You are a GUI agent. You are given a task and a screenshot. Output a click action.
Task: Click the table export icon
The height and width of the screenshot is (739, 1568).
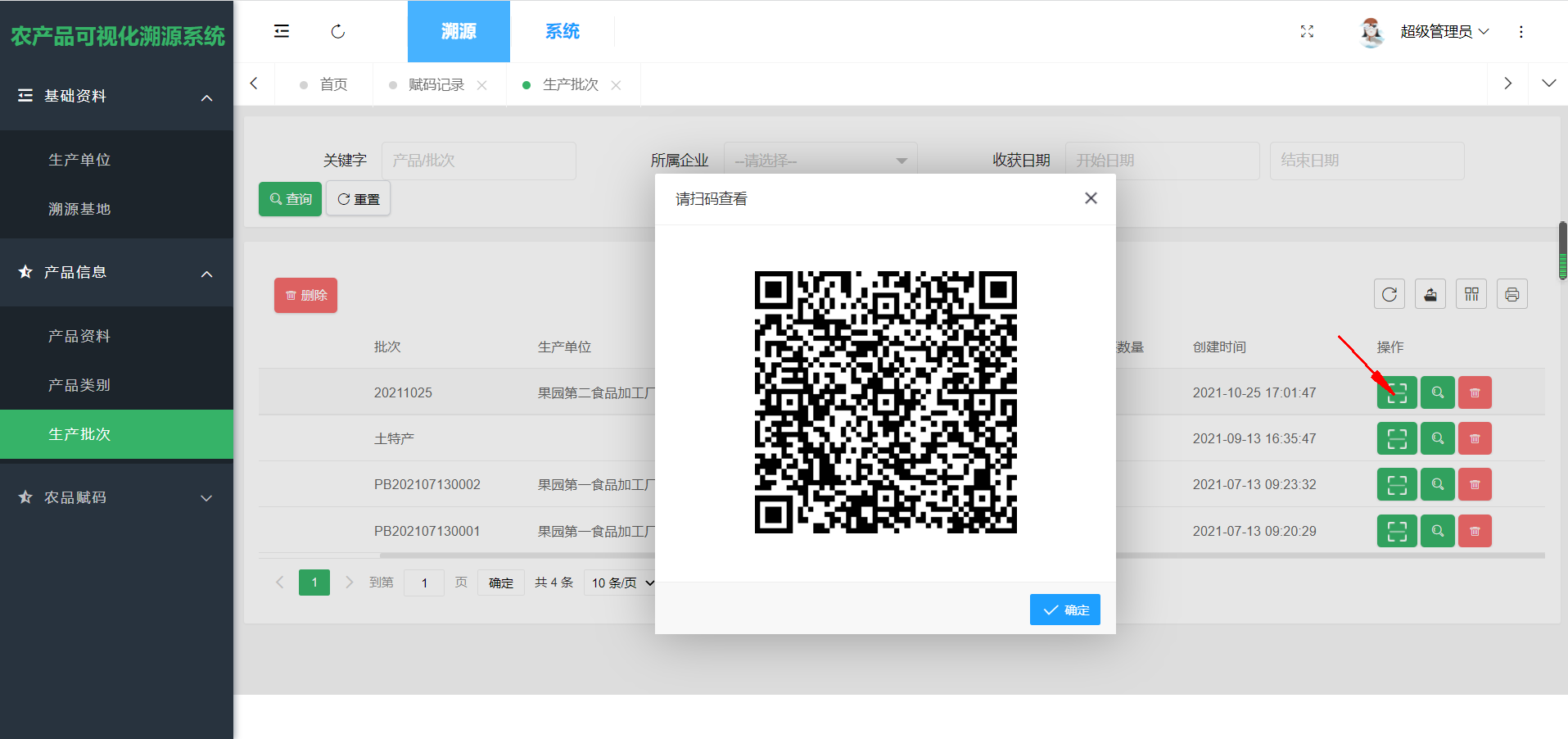(1430, 294)
